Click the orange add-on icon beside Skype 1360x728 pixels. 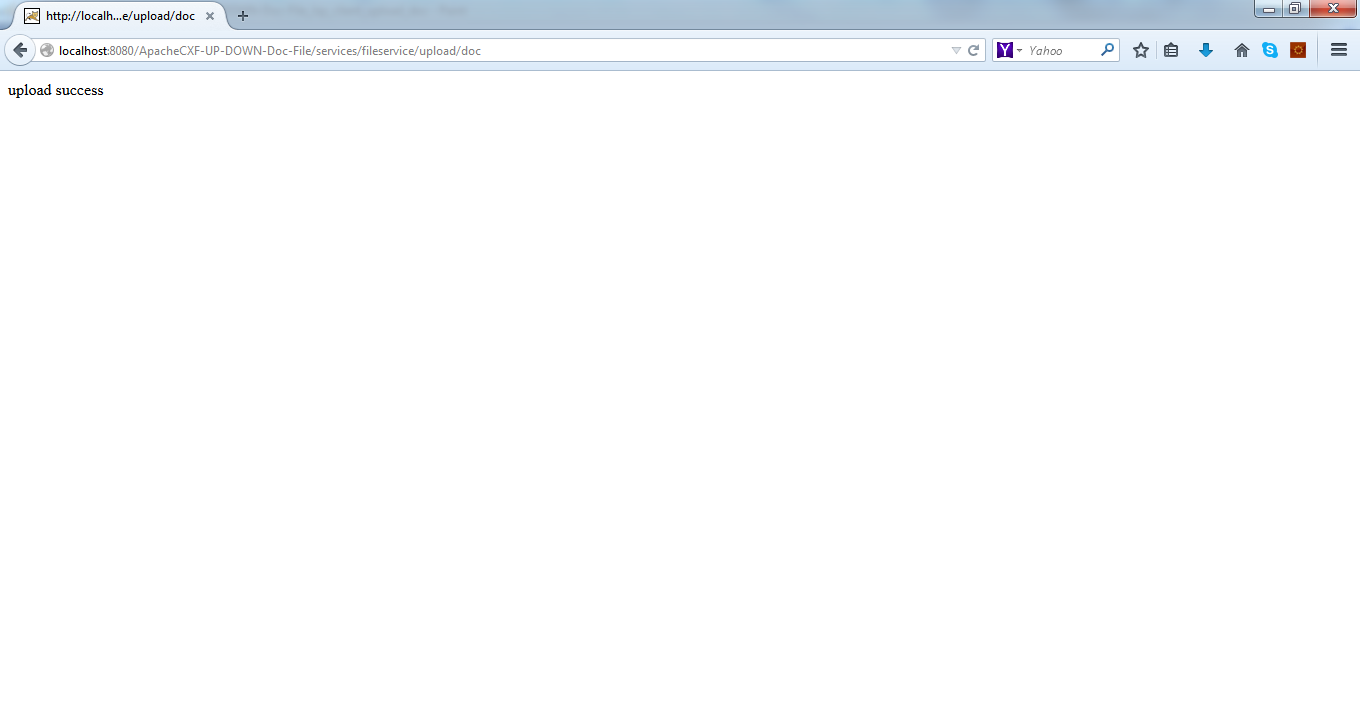pyautogui.click(x=1297, y=49)
